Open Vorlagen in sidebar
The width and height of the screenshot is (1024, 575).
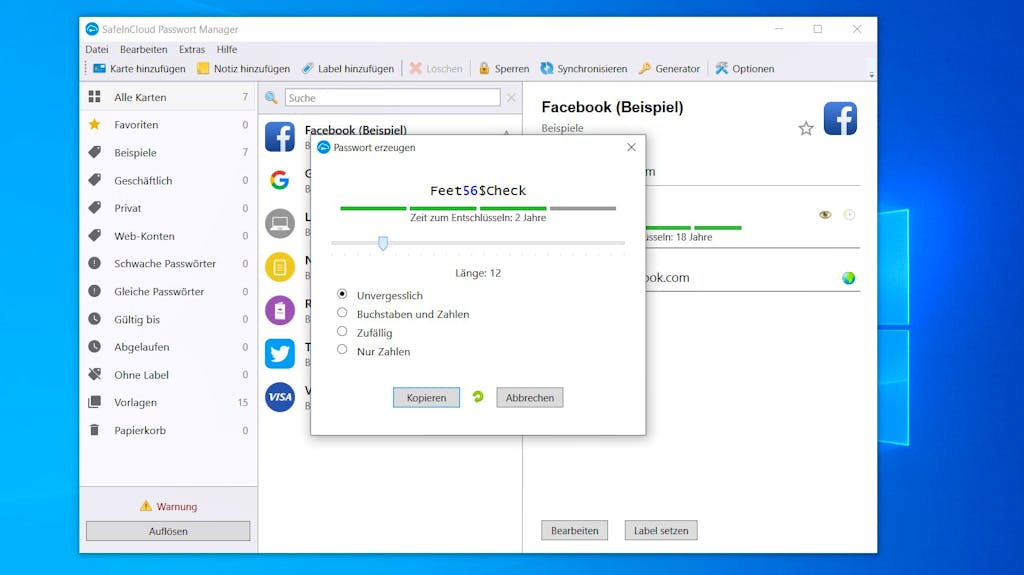(168, 402)
